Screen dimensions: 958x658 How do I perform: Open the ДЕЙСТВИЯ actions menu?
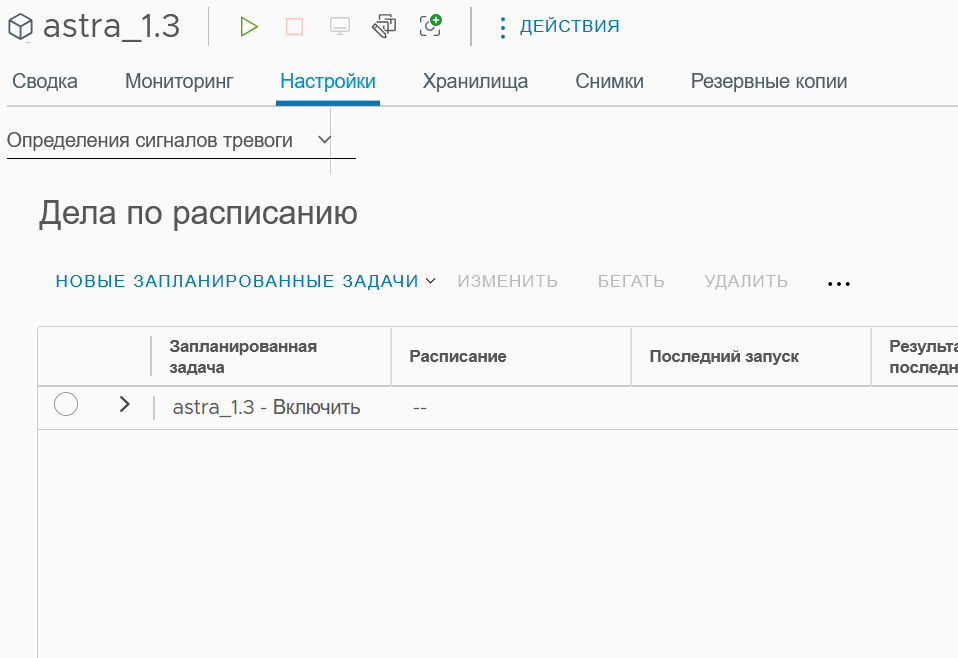(x=559, y=26)
